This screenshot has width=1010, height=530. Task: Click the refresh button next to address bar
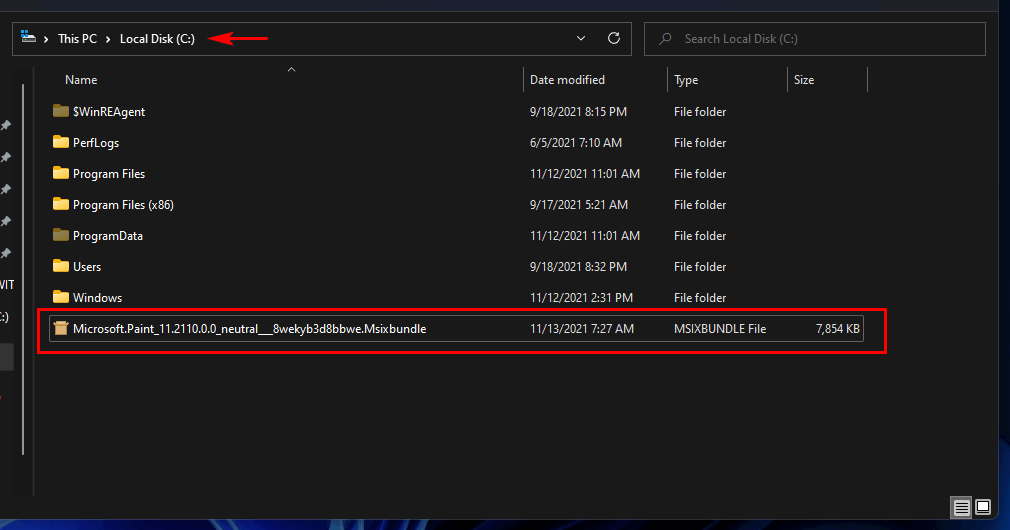tap(614, 39)
